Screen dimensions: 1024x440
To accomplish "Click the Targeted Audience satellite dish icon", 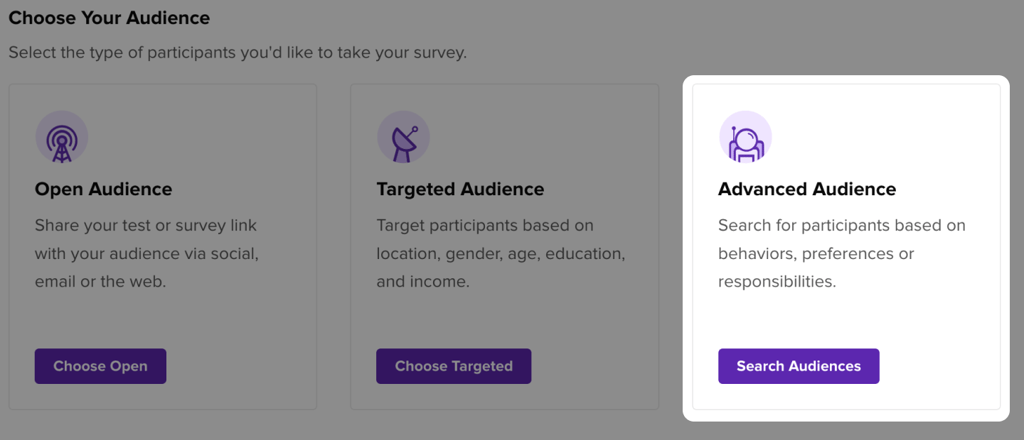I will 403,137.
